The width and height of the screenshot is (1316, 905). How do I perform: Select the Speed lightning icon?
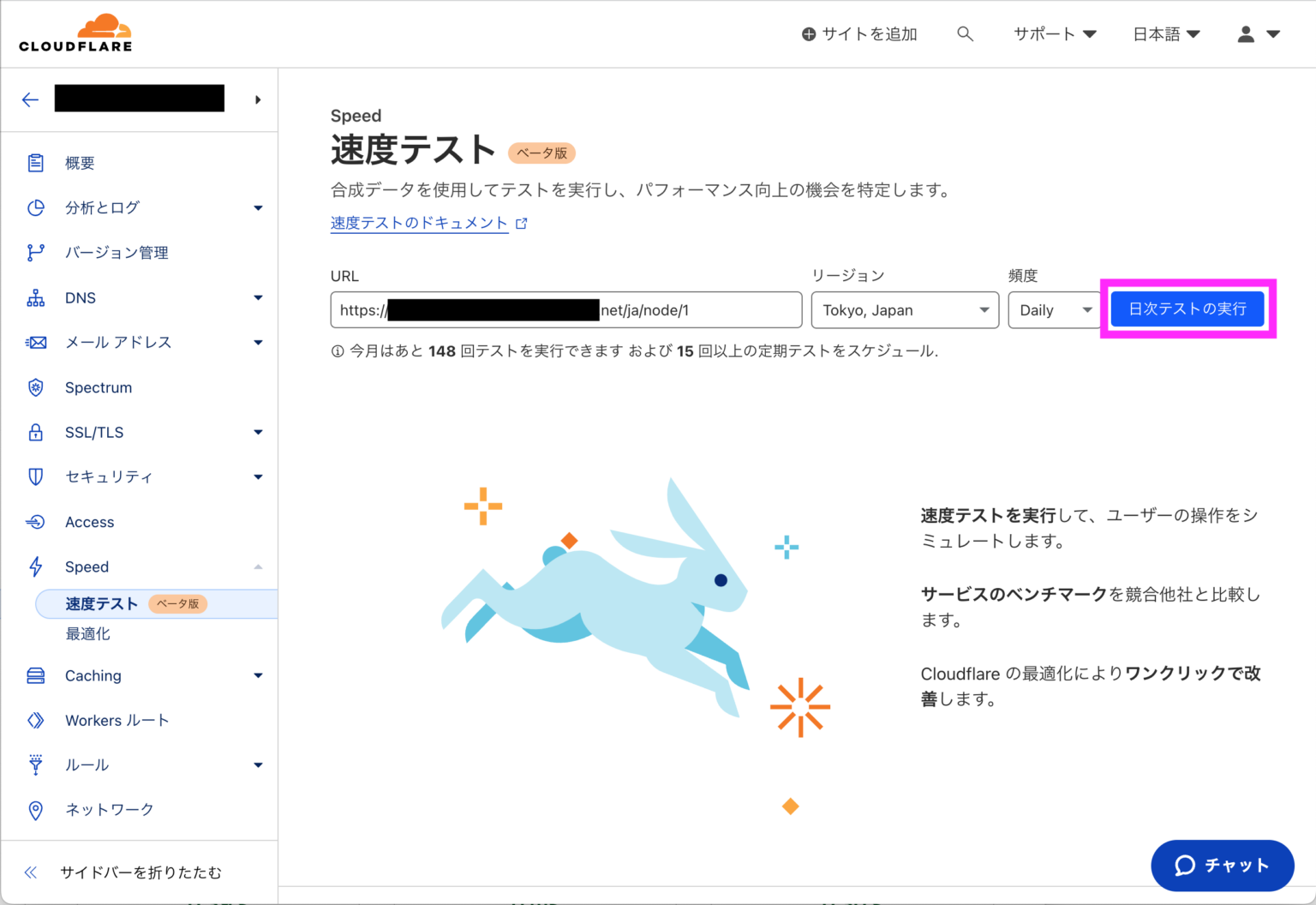[x=35, y=566]
